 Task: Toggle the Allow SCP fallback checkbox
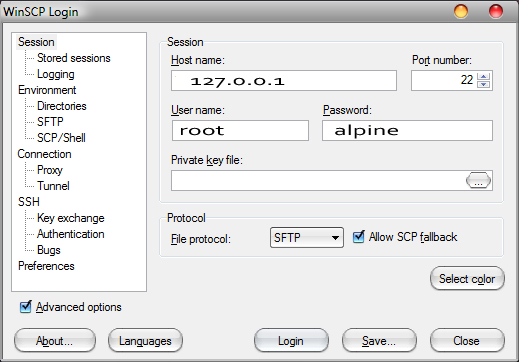[x=359, y=237]
